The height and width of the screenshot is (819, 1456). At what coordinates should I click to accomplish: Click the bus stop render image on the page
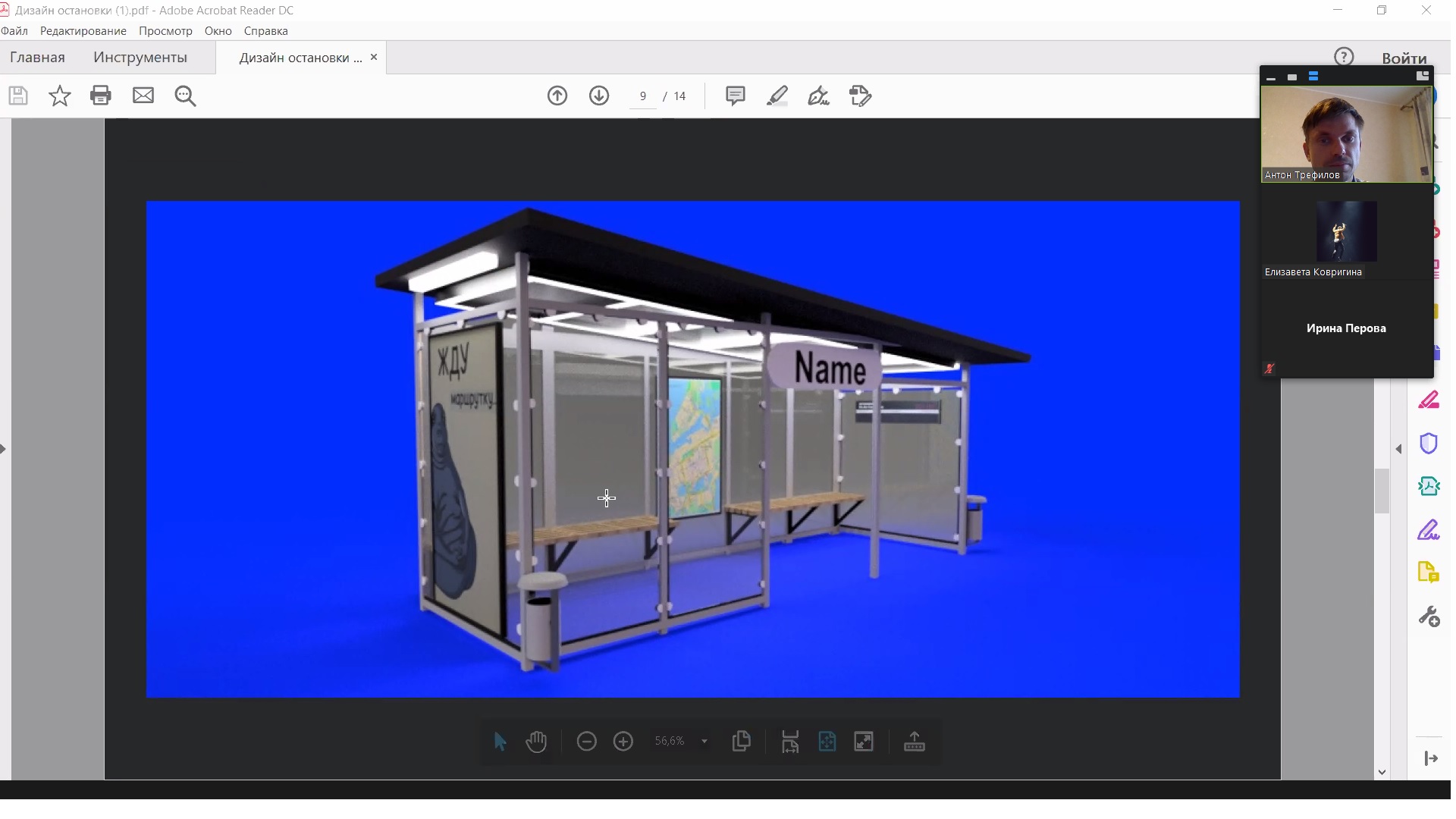(x=693, y=449)
